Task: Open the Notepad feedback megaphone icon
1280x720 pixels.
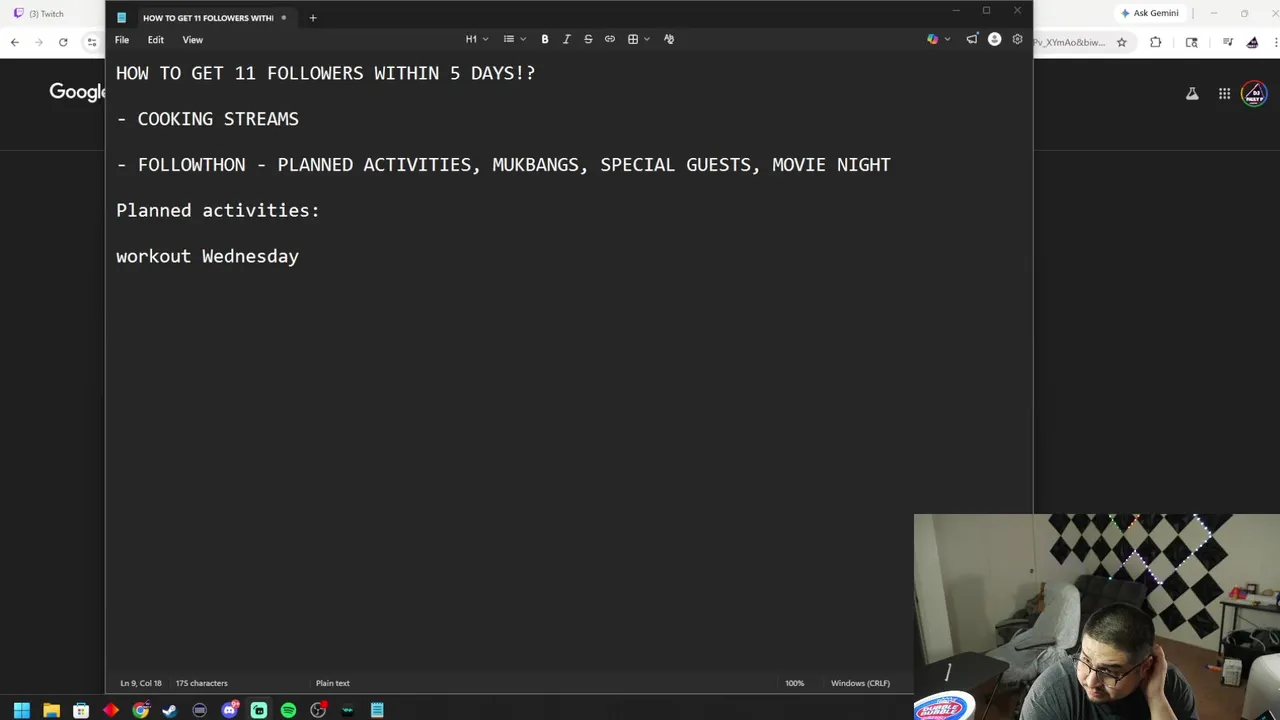Action: pyautogui.click(x=972, y=39)
